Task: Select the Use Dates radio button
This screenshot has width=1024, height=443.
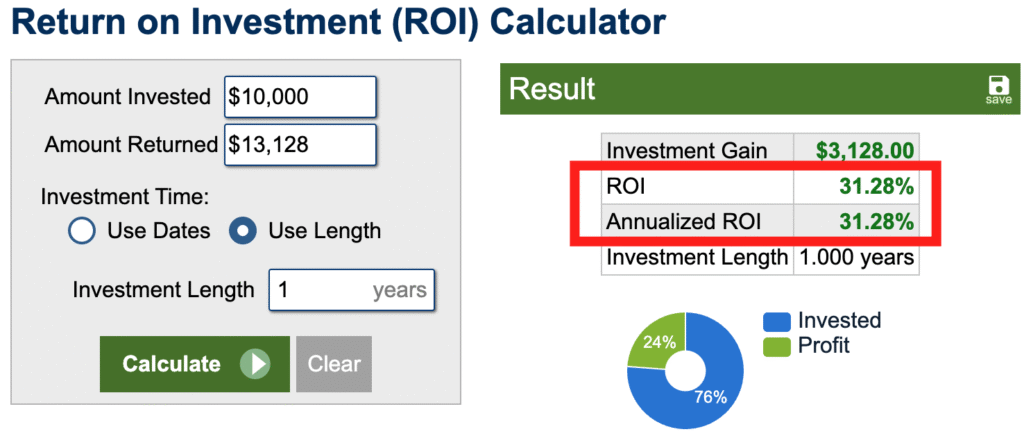Action: click(81, 231)
